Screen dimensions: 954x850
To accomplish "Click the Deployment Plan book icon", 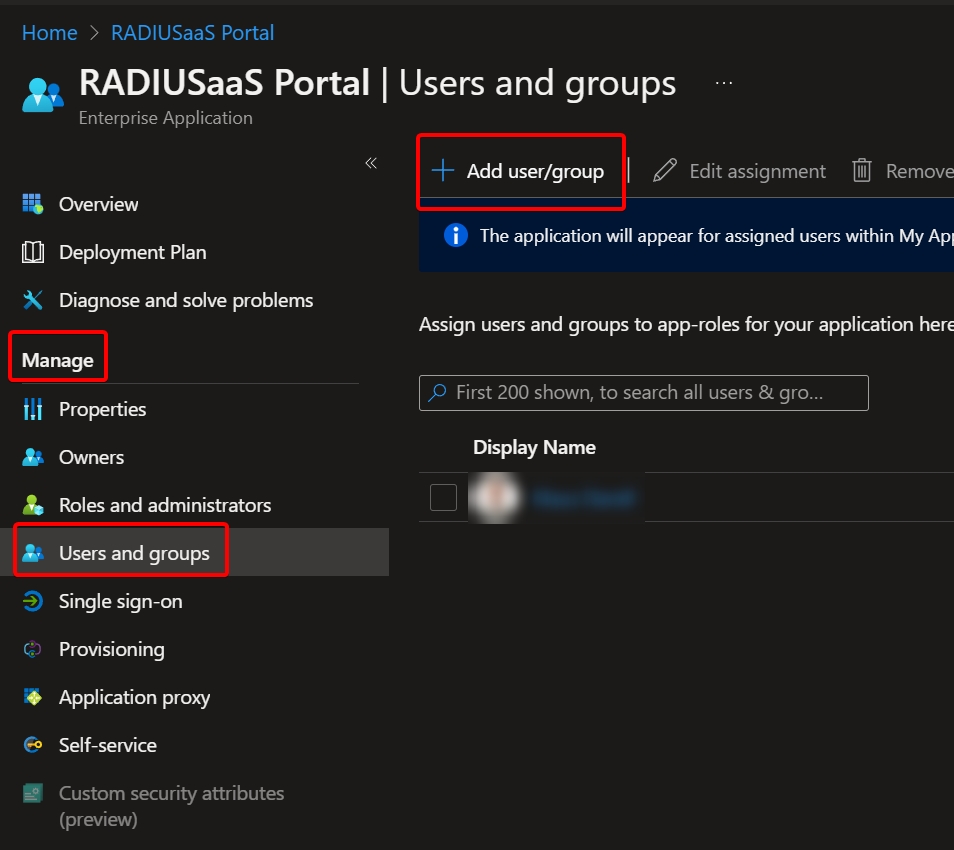I will pos(33,252).
